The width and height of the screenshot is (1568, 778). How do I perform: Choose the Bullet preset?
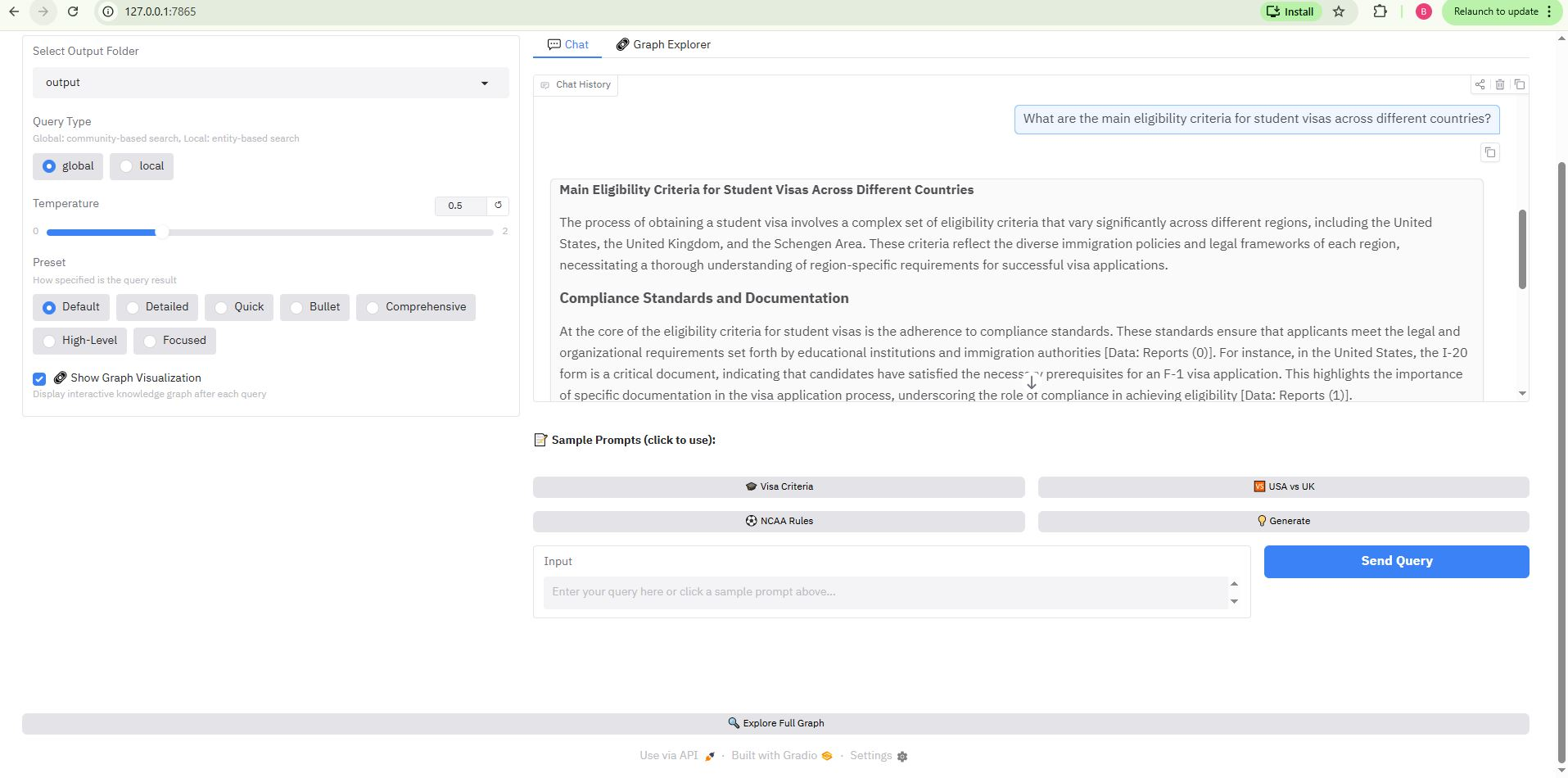pos(314,307)
